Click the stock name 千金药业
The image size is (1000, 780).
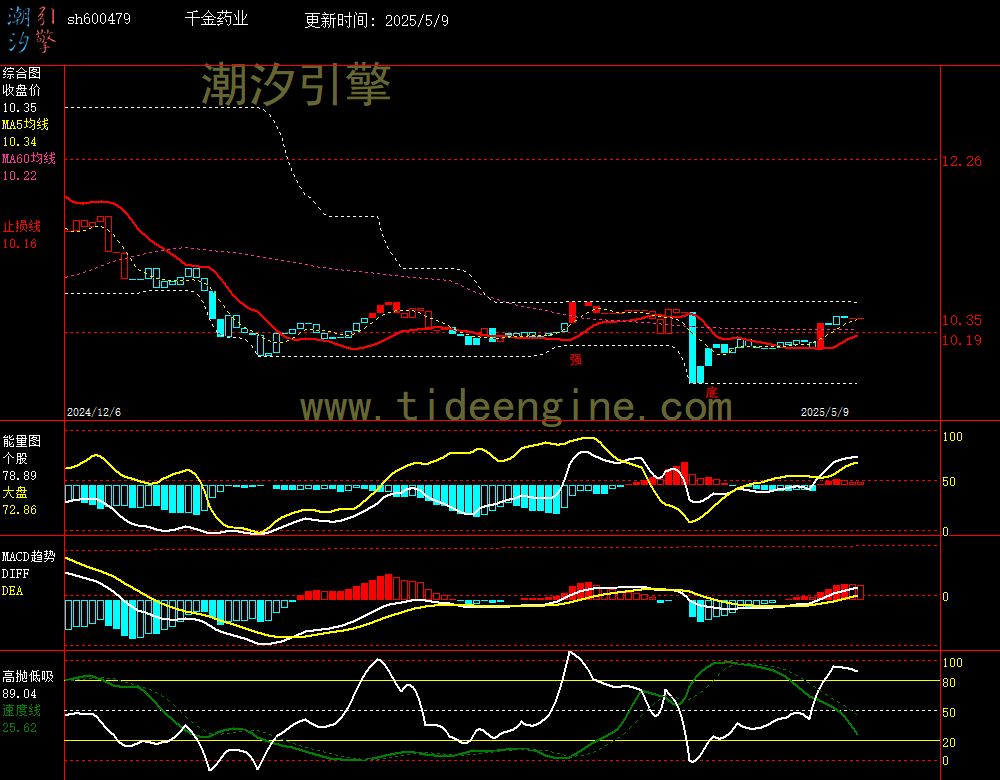click(216, 18)
